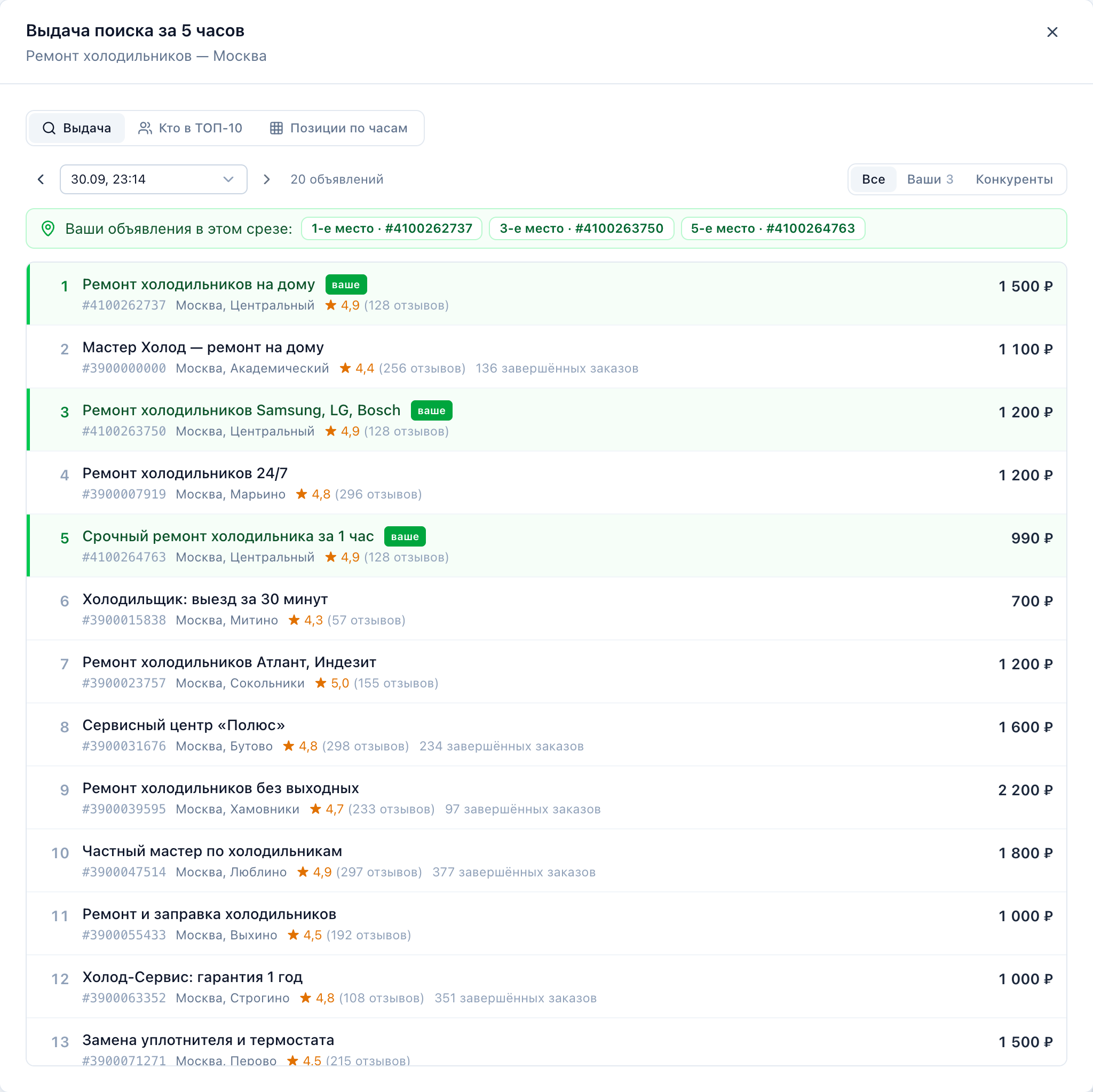This screenshot has width=1093, height=1092.
Task: Click the ваше badge on the Срочный ремонт listing
Action: (405, 536)
